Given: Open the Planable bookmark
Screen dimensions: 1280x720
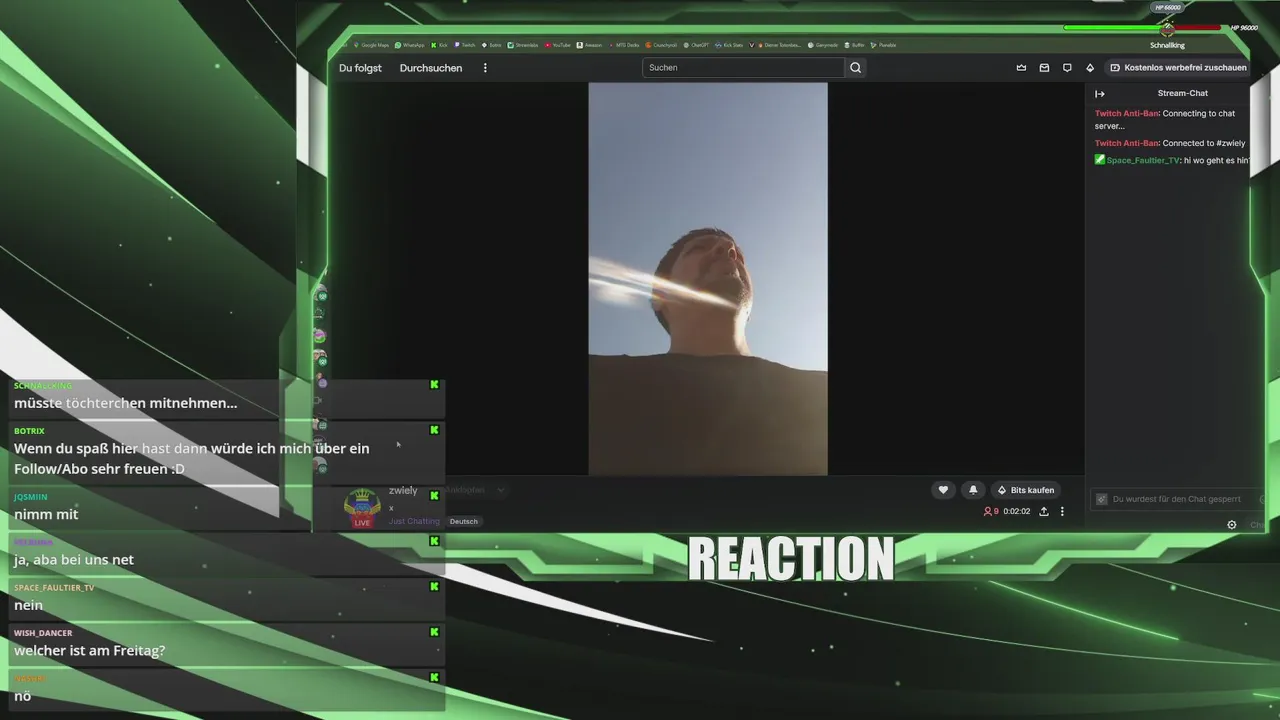Looking at the screenshot, I should 883,45.
